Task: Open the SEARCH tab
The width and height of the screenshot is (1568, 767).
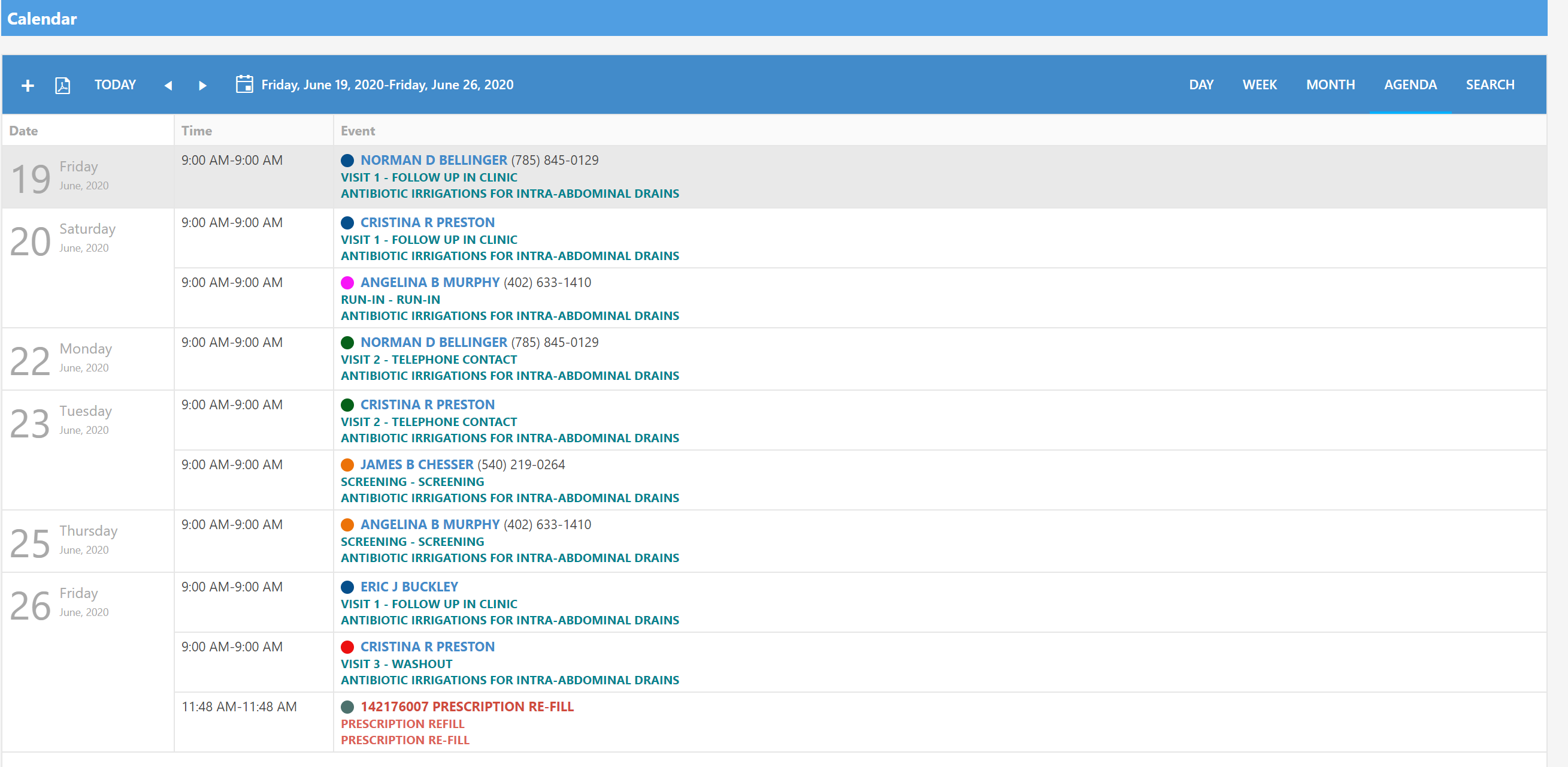Action: coord(1490,84)
